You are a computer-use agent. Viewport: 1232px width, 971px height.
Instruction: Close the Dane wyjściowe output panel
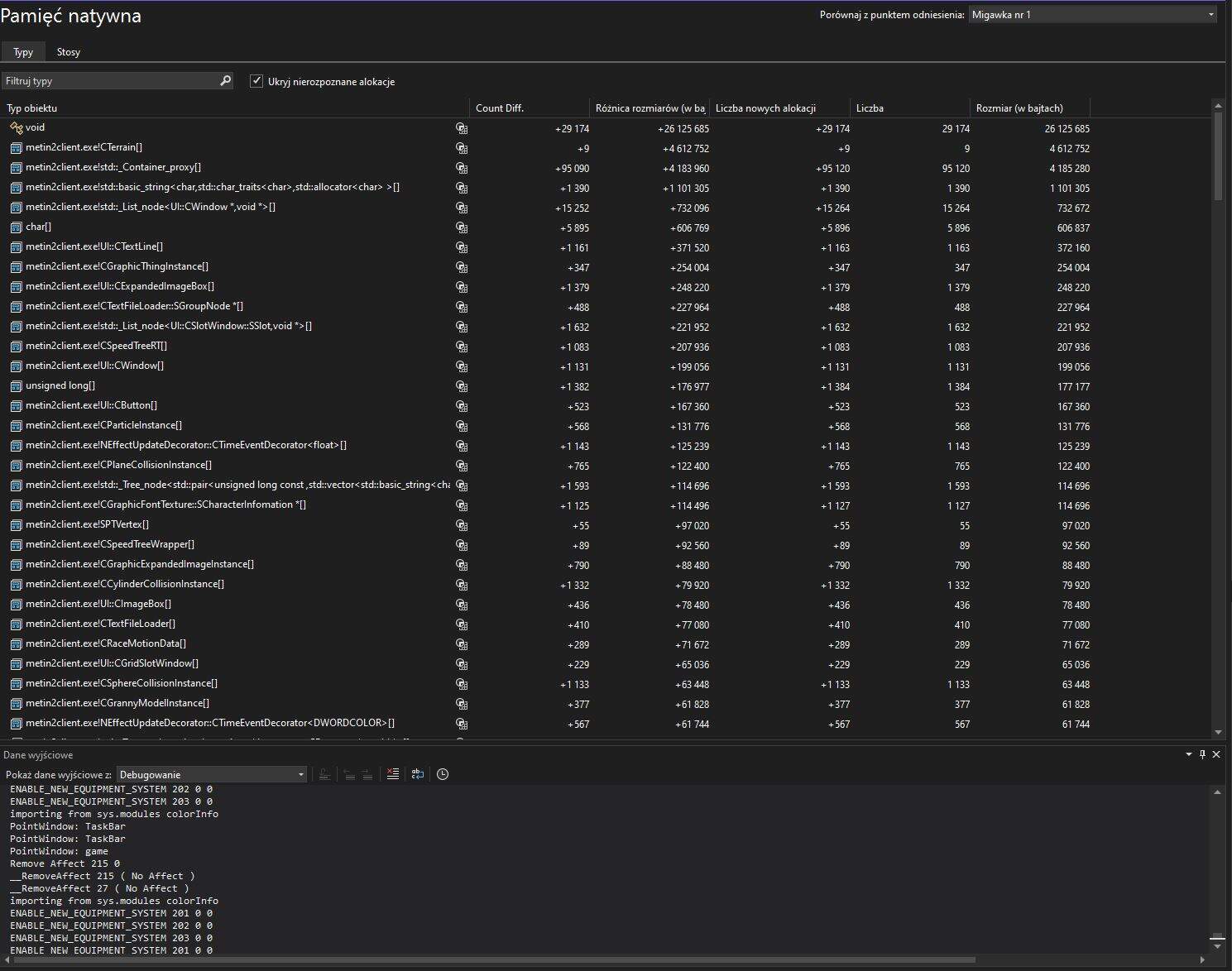(1216, 754)
